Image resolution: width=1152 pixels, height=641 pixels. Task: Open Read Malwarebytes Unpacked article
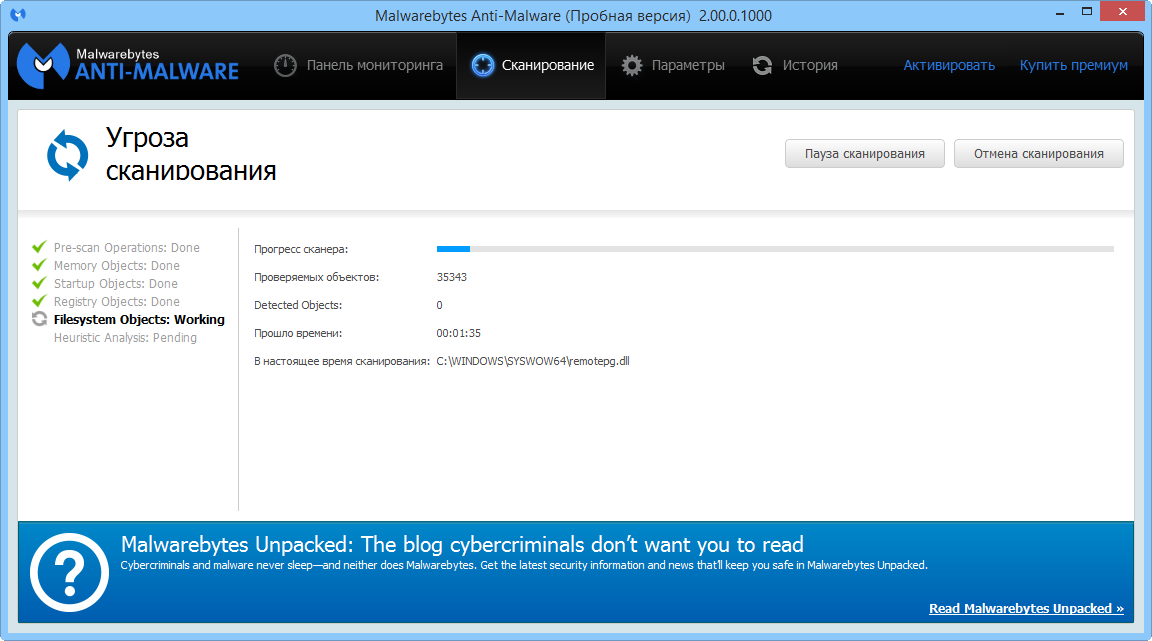coord(1026,608)
